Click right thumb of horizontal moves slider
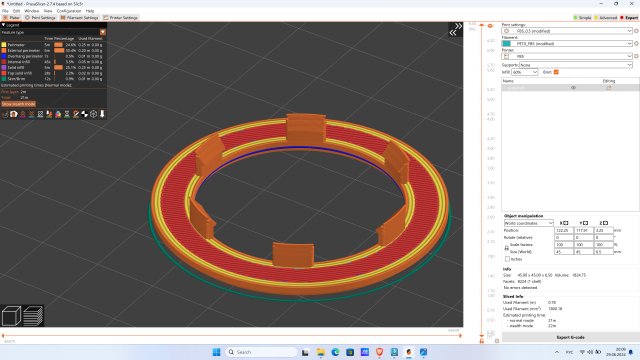Screen dimensions: 640x360 [460, 336]
